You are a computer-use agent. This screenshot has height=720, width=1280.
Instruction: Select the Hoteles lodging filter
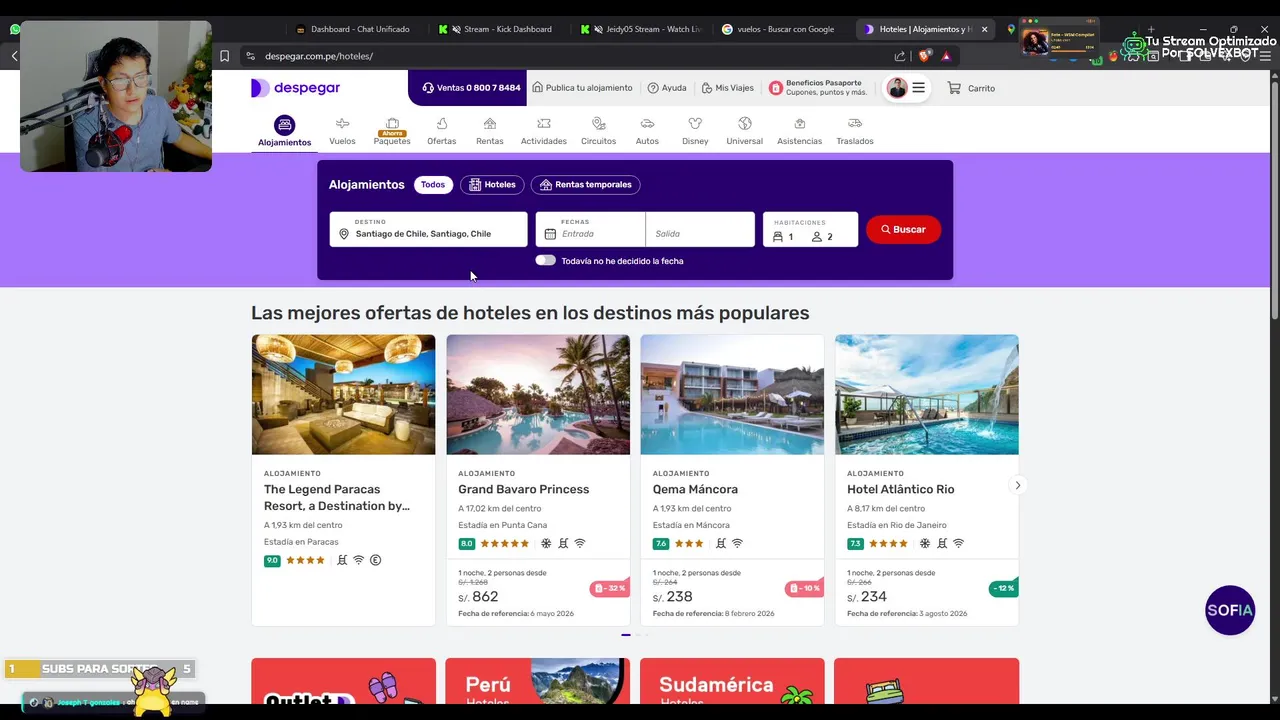[x=492, y=185]
